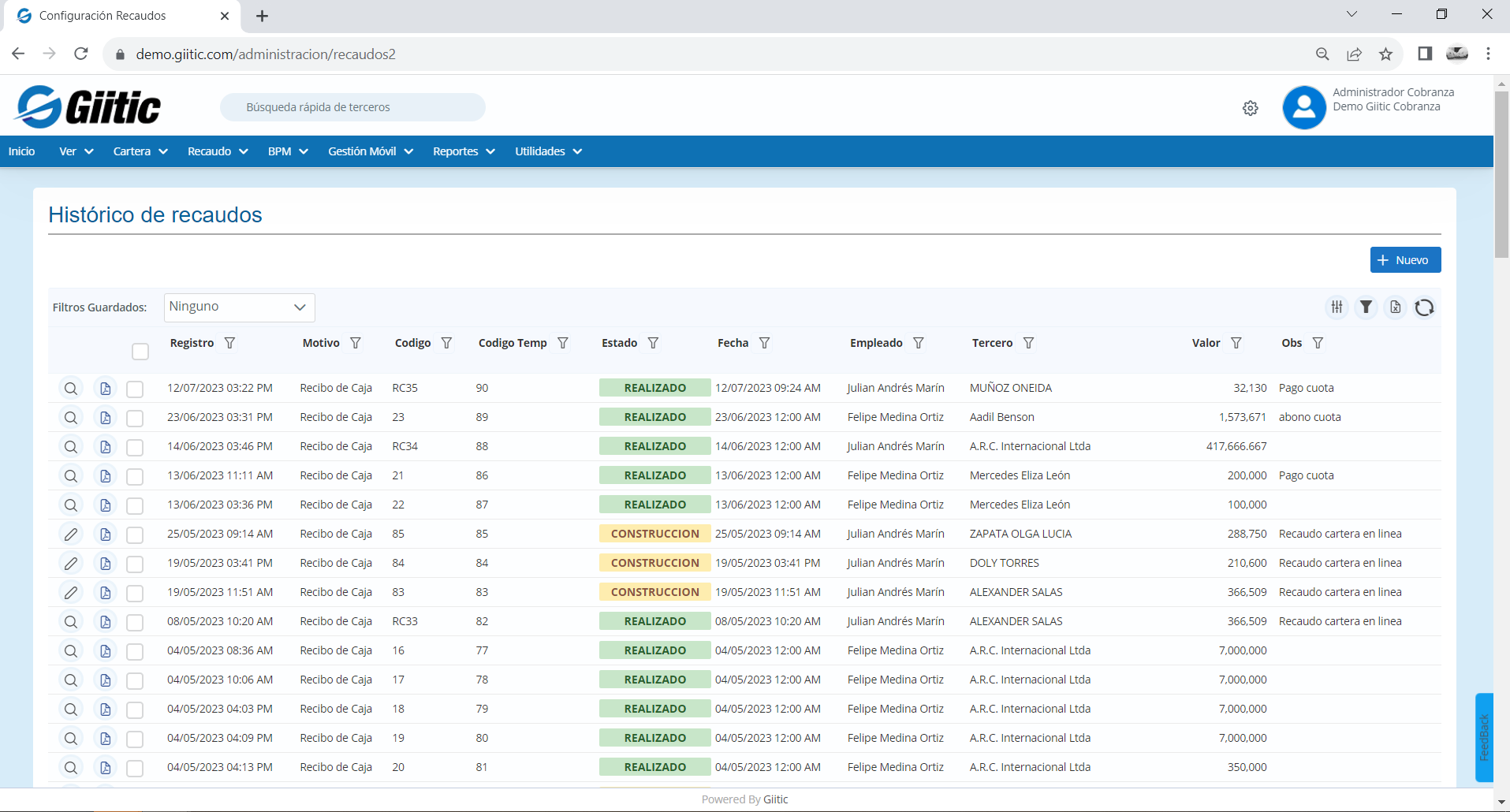Click the column settings icon in grid toolbar

pos(1337,307)
